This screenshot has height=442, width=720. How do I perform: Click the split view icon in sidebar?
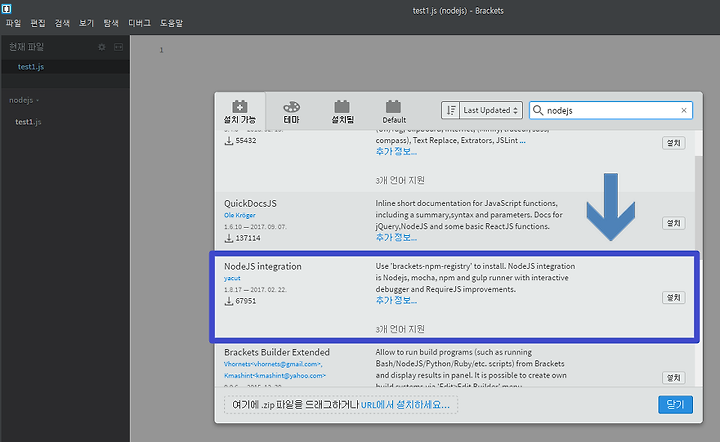click(118, 47)
